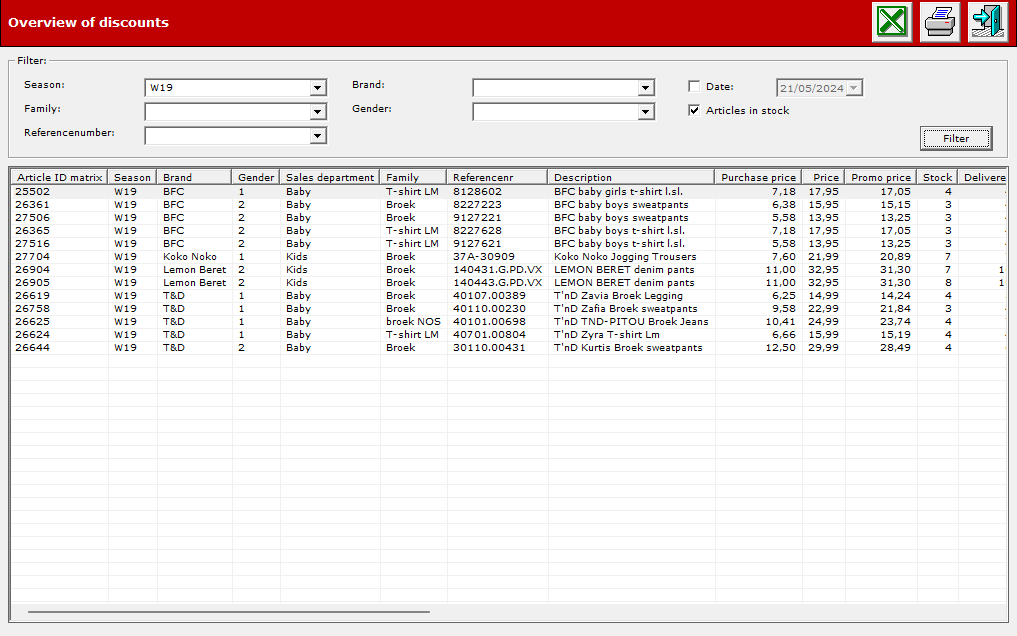Select BFC baby girls t-shirt l.sl. description

(618, 191)
